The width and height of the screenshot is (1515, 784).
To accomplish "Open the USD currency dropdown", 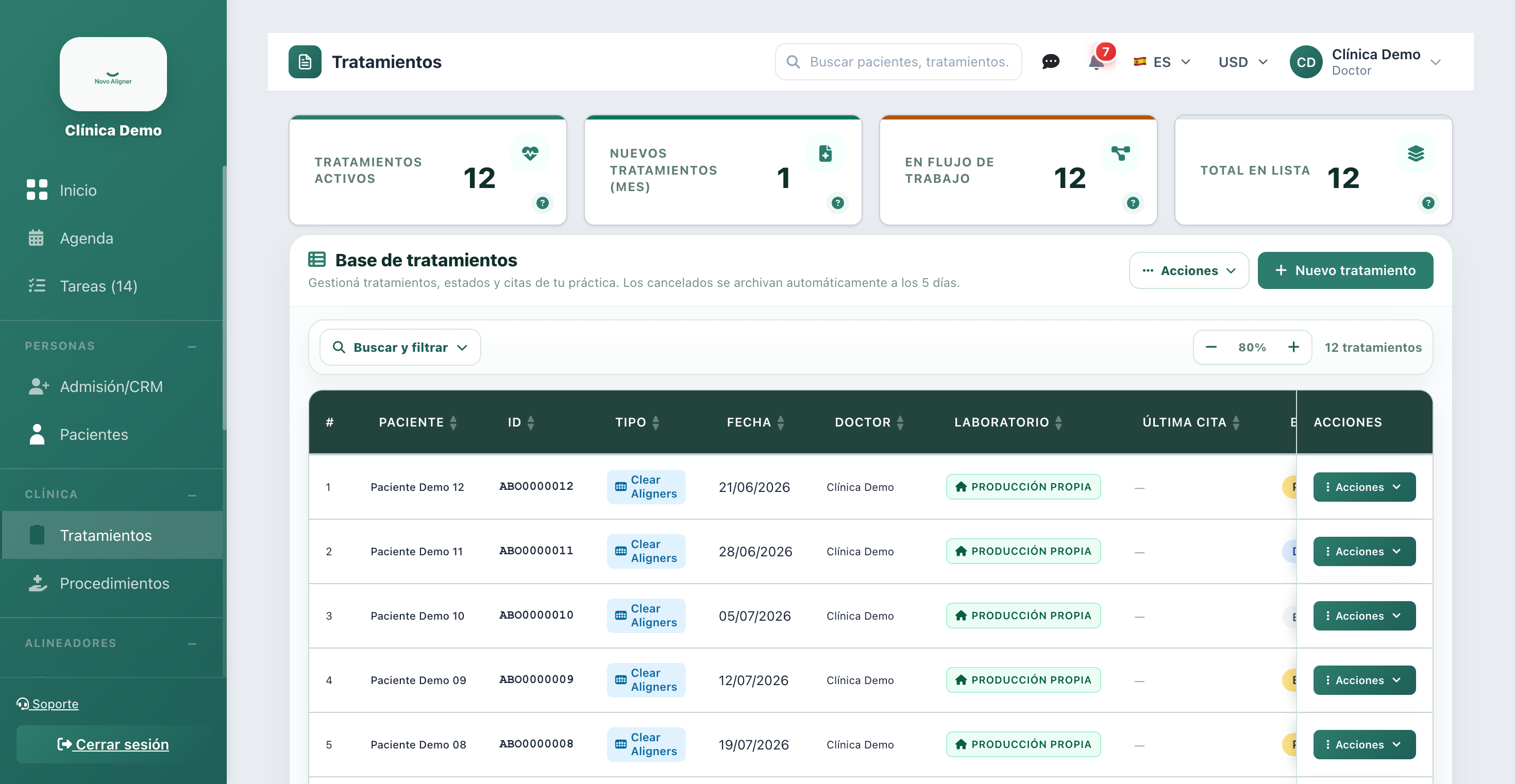I will pyautogui.click(x=1243, y=62).
